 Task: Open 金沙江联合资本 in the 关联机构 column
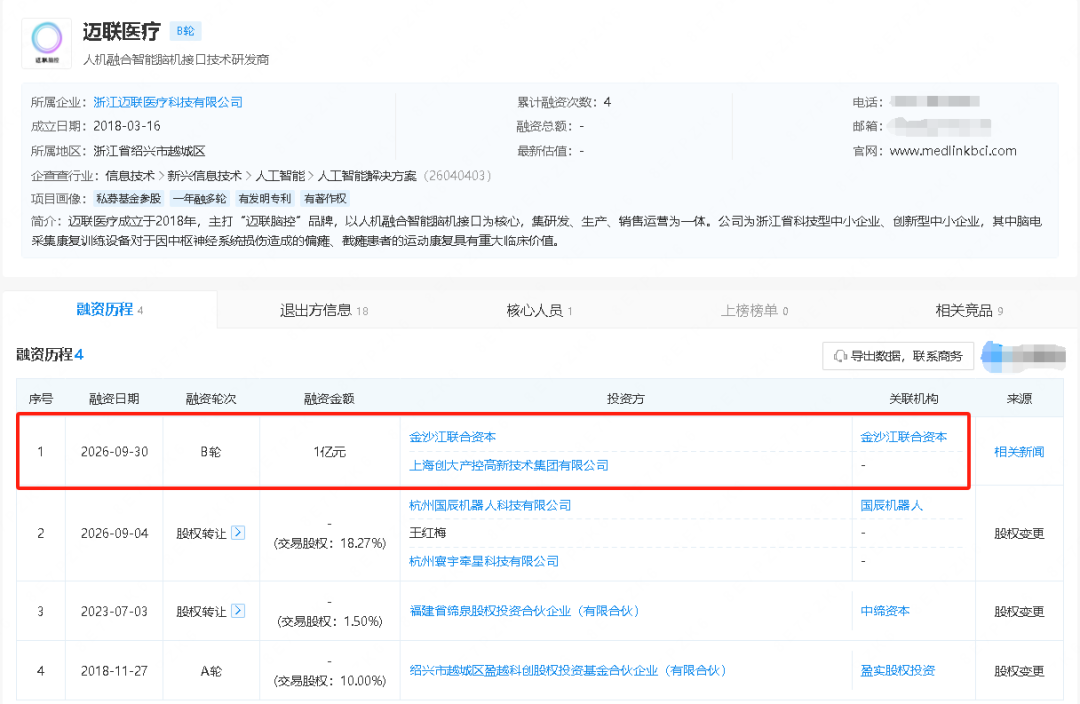point(904,437)
